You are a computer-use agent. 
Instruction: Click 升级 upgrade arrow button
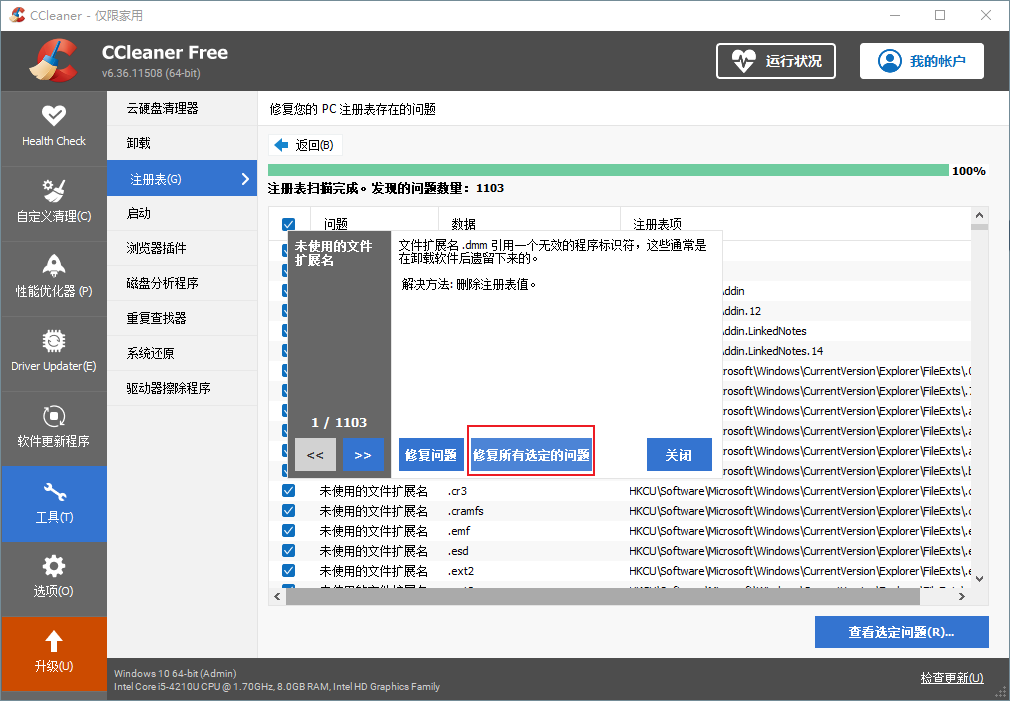pyautogui.click(x=53, y=653)
